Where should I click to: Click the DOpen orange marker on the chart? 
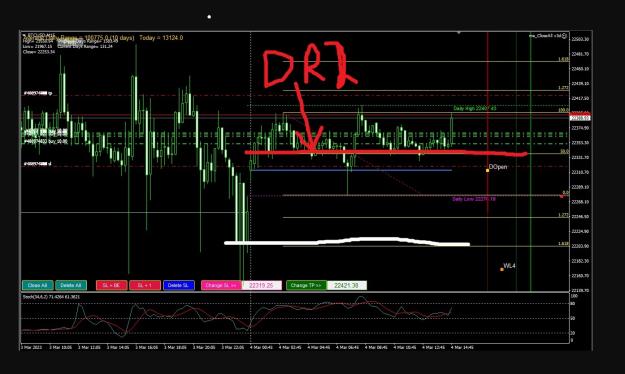click(x=487, y=171)
